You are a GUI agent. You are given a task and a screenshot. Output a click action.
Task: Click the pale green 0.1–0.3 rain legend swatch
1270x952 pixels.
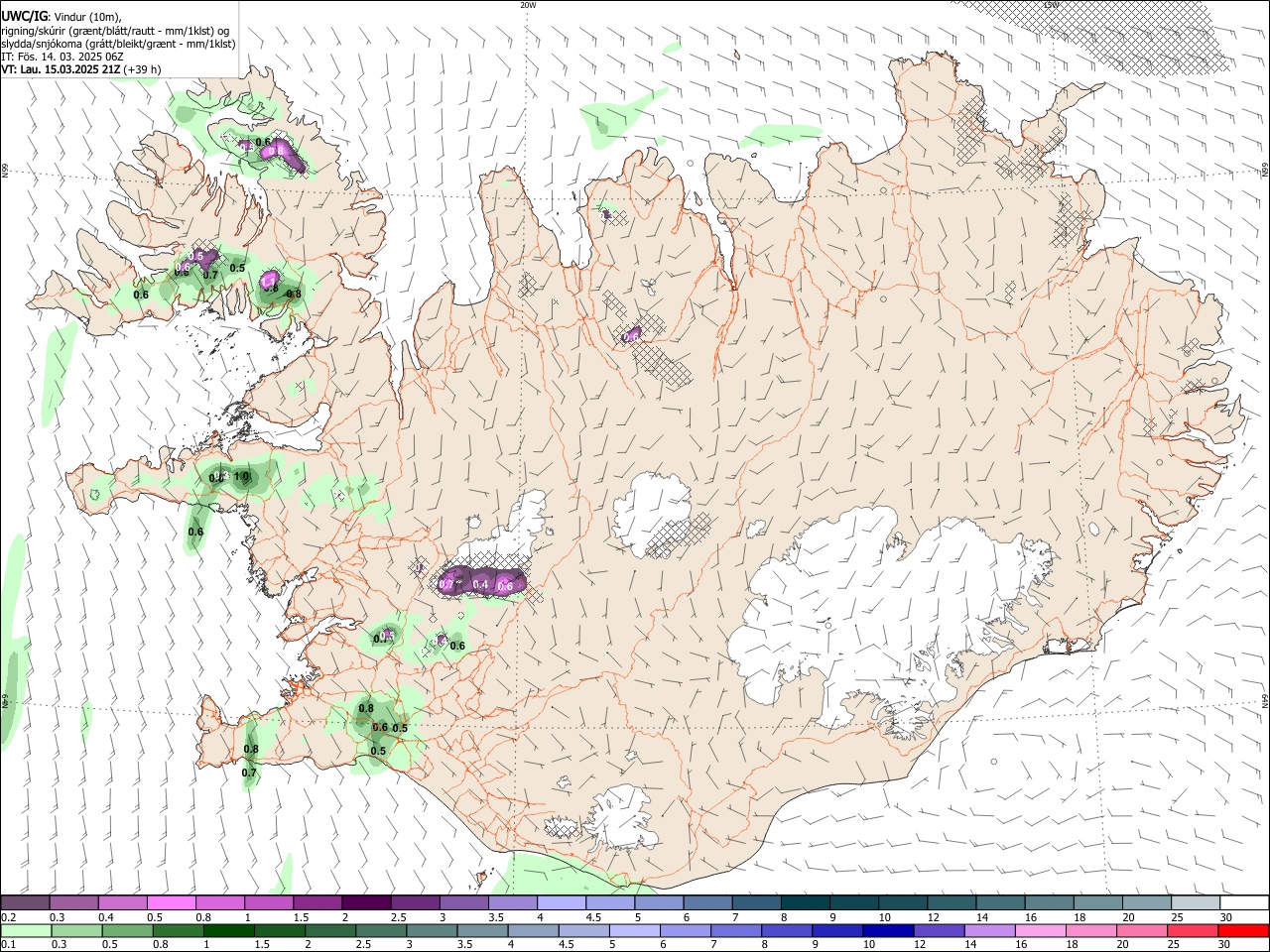pos(25,930)
